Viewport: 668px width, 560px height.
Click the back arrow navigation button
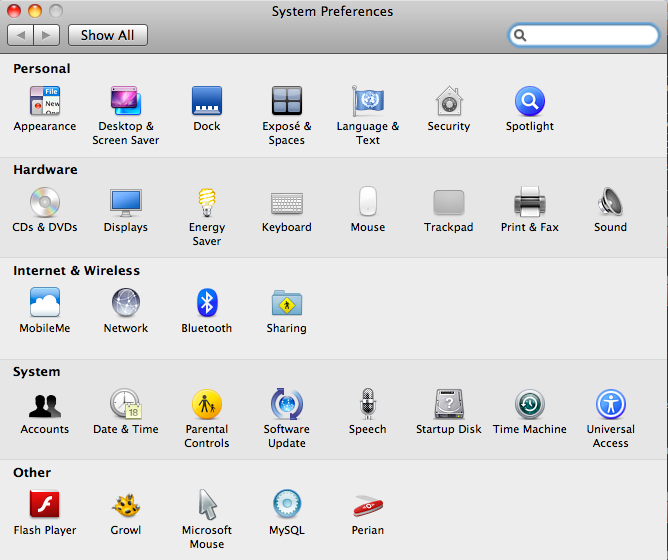pos(21,35)
